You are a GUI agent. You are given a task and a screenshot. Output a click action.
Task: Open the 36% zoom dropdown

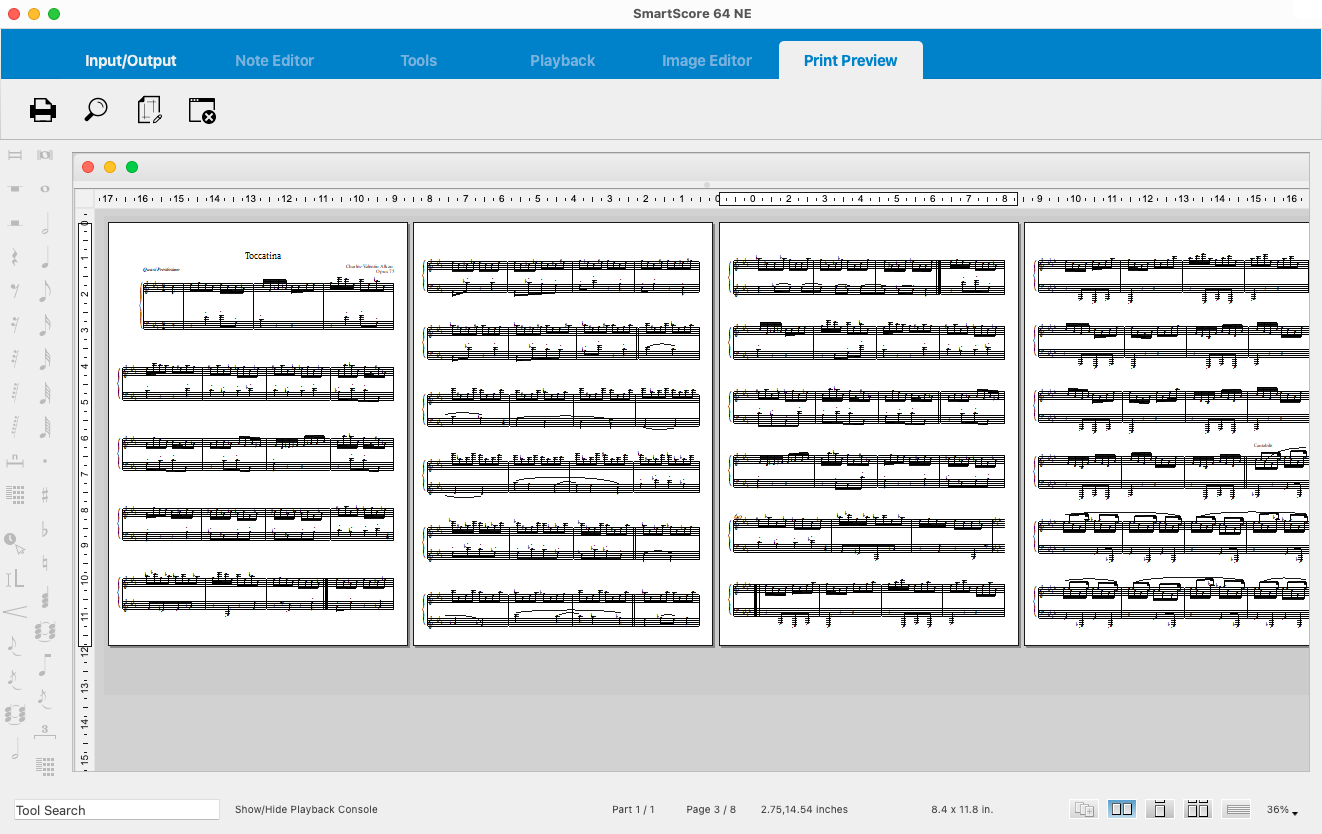[1282, 810]
